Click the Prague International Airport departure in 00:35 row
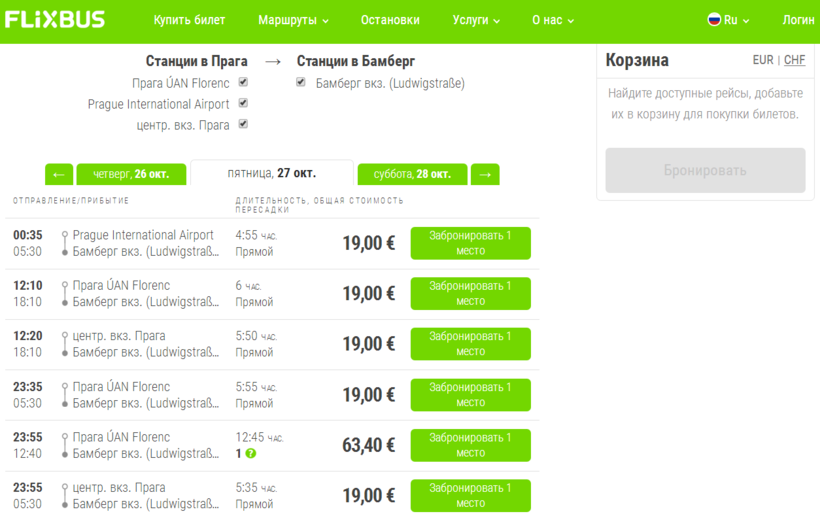The height and width of the screenshot is (516, 820). tap(143, 235)
